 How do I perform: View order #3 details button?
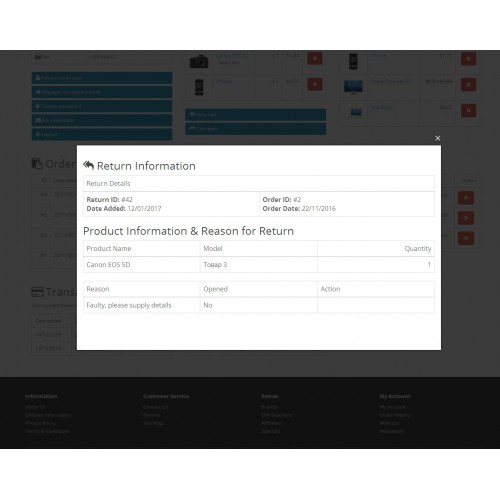[466, 218]
